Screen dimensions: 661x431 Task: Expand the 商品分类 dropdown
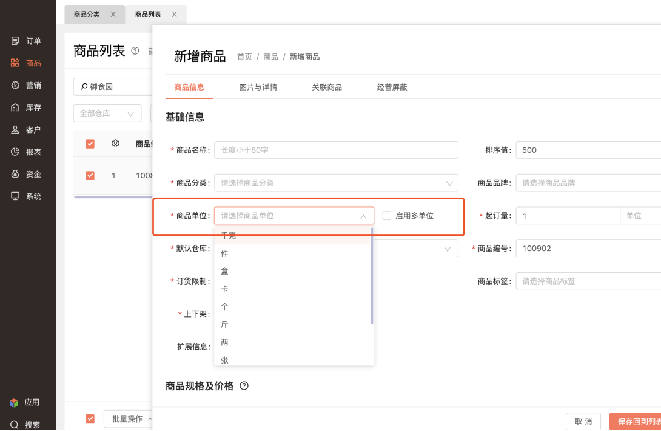click(x=448, y=183)
